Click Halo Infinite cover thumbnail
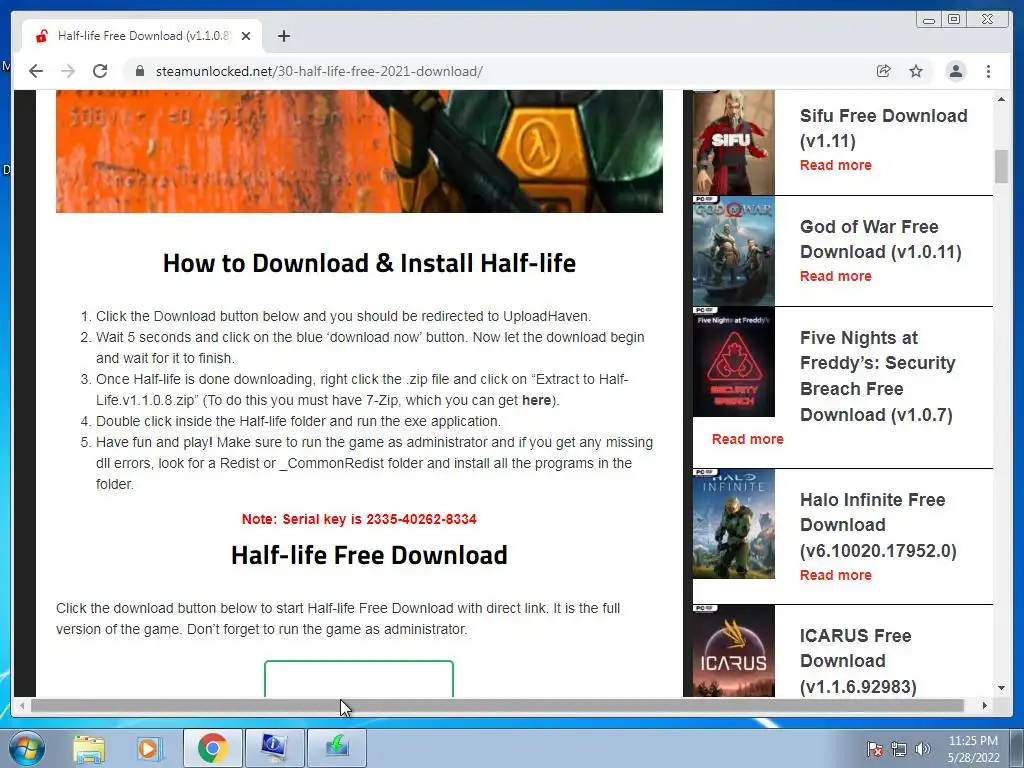 (733, 524)
